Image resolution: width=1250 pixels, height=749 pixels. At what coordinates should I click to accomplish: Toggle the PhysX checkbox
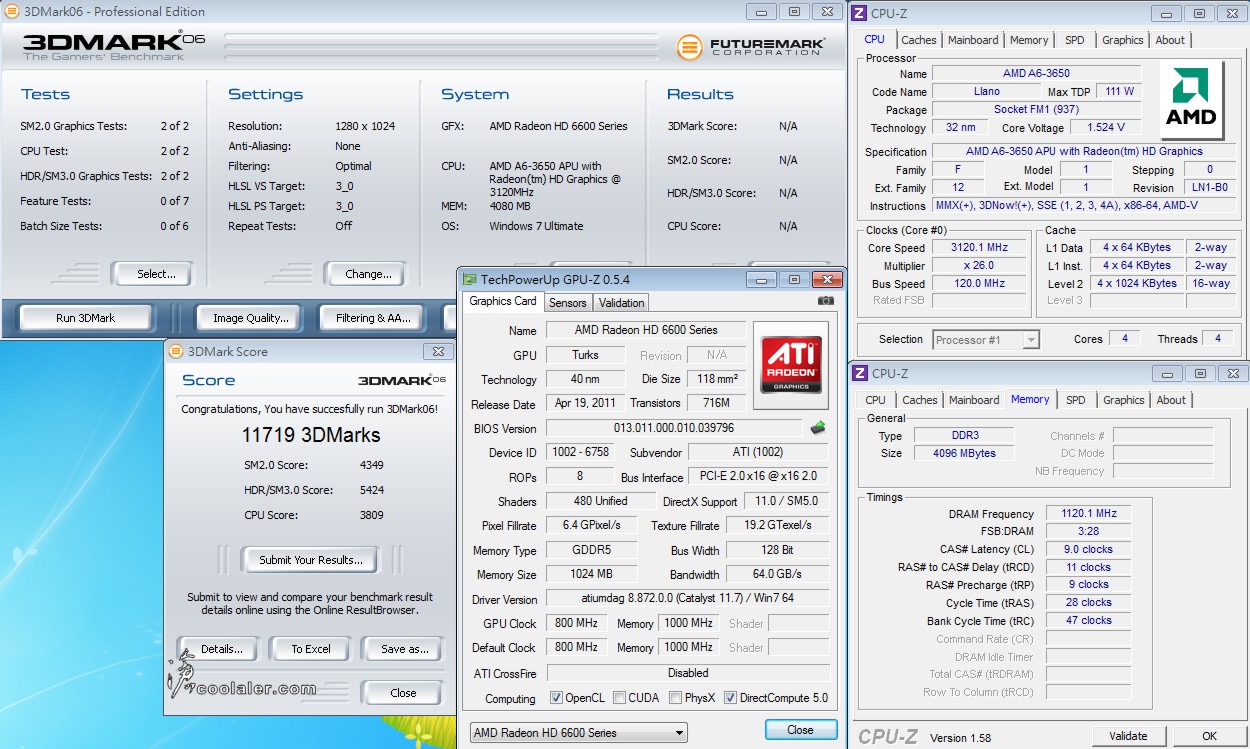point(675,698)
